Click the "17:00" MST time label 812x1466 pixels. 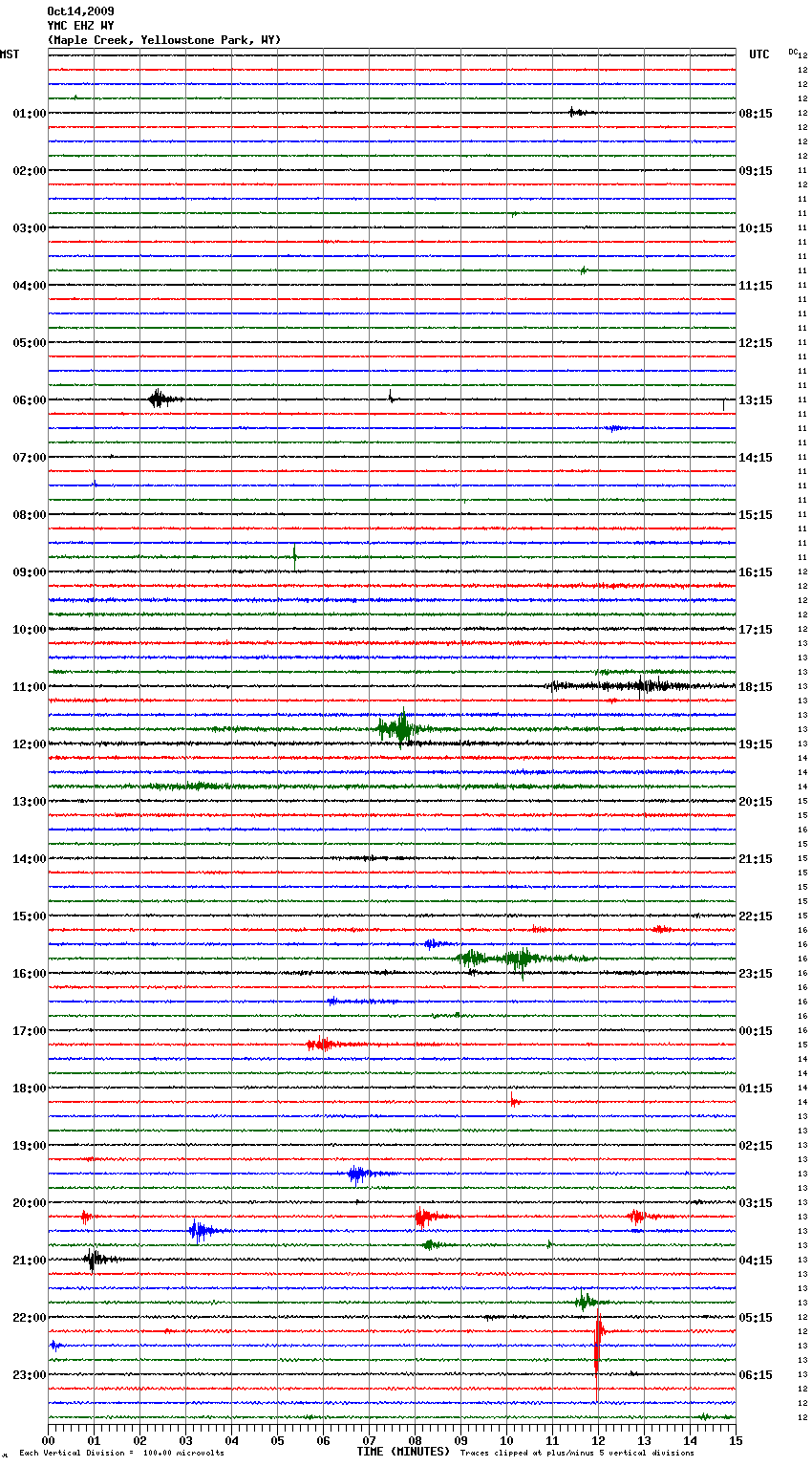30,1031
